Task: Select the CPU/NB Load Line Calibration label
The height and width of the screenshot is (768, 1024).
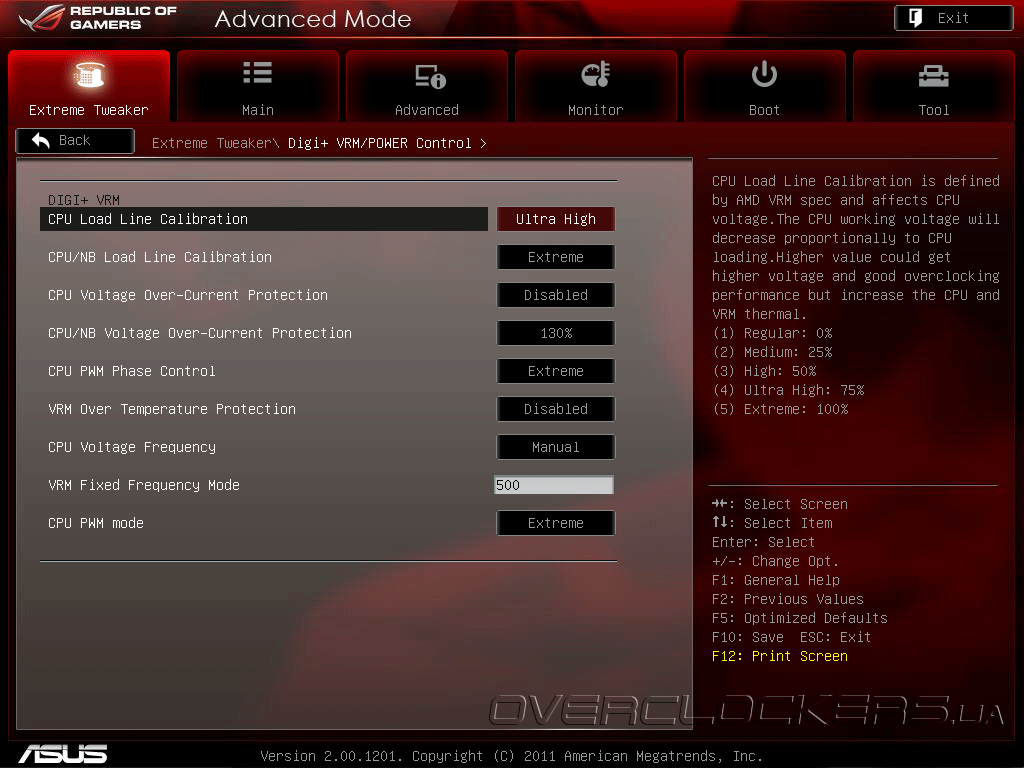Action: (x=160, y=257)
